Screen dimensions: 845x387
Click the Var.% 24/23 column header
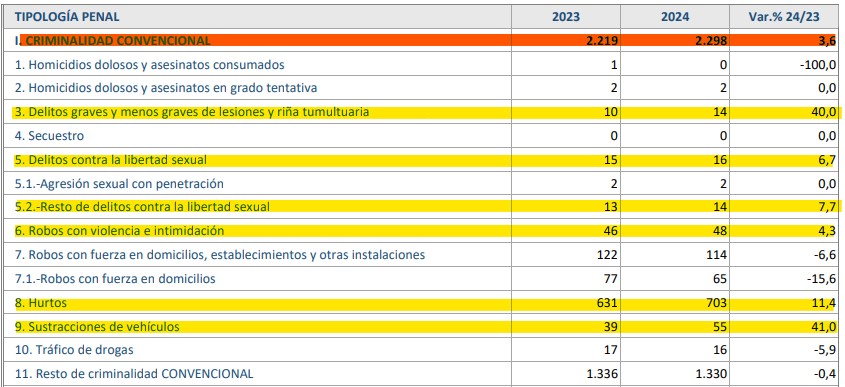click(784, 17)
